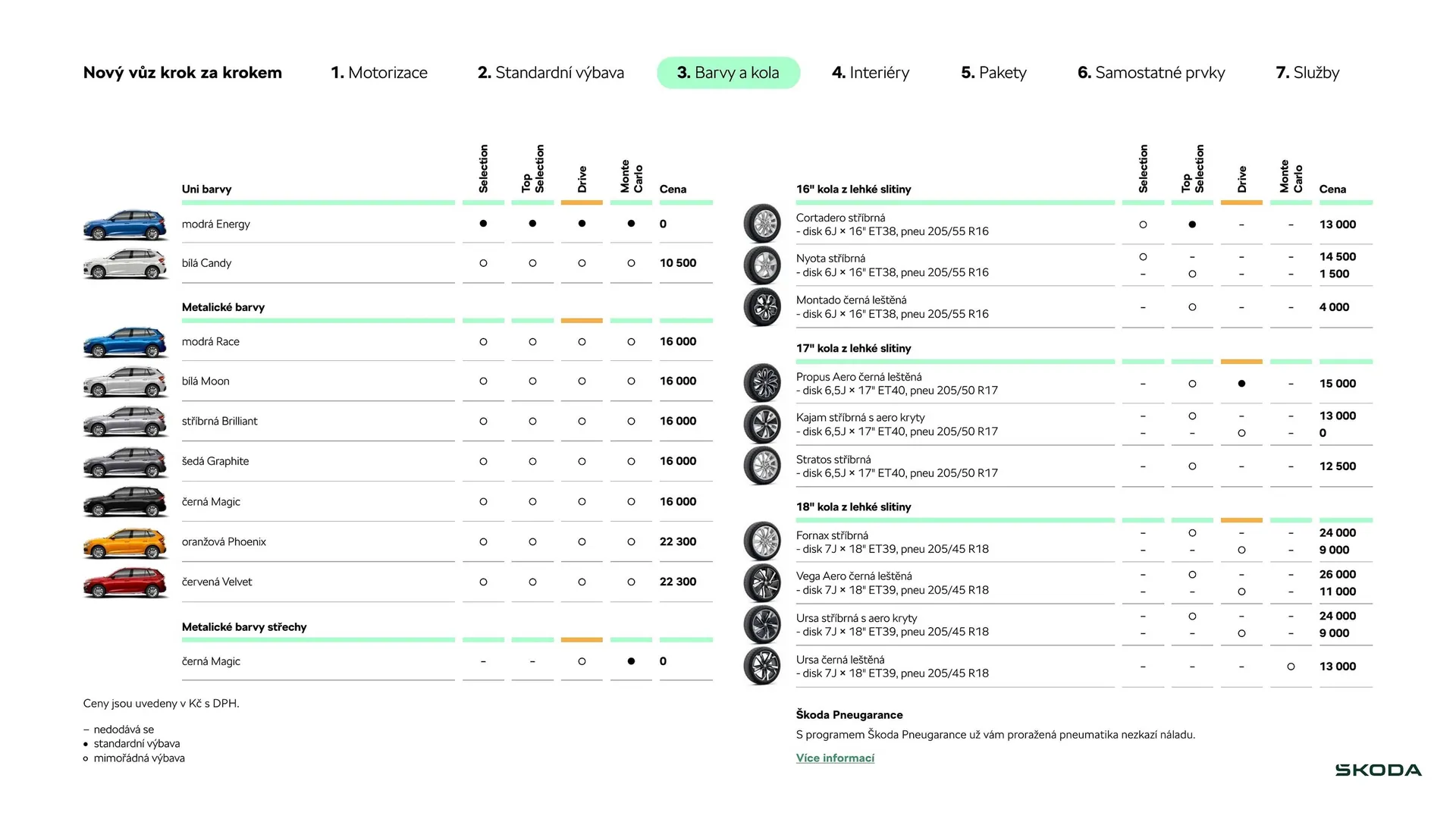Click the Kajam stříbrná wheel icon

point(762,425)
